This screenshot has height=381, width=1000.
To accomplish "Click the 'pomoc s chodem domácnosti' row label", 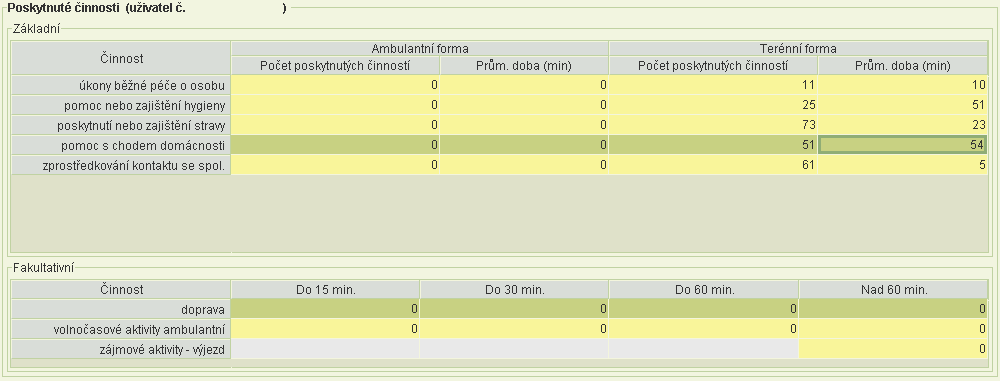I will [121, 145].
